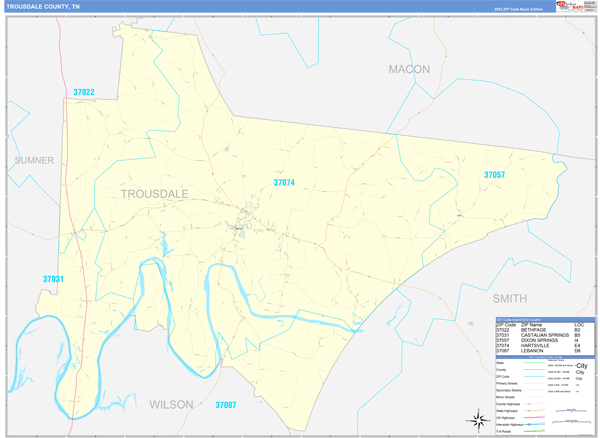Click the Trousdale County, TN title text
The width and height of the screenshot is (600, 438).
[x=43, y=6]
